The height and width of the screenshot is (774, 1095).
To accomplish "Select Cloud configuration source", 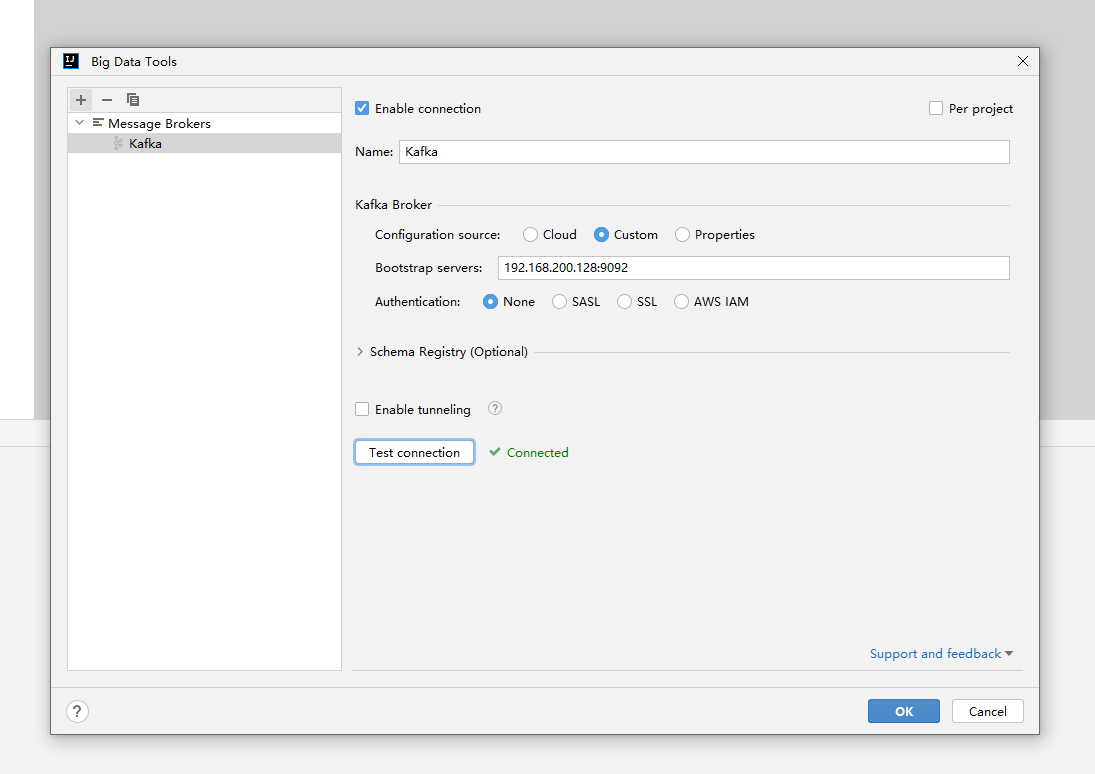I will pos(530,235).
